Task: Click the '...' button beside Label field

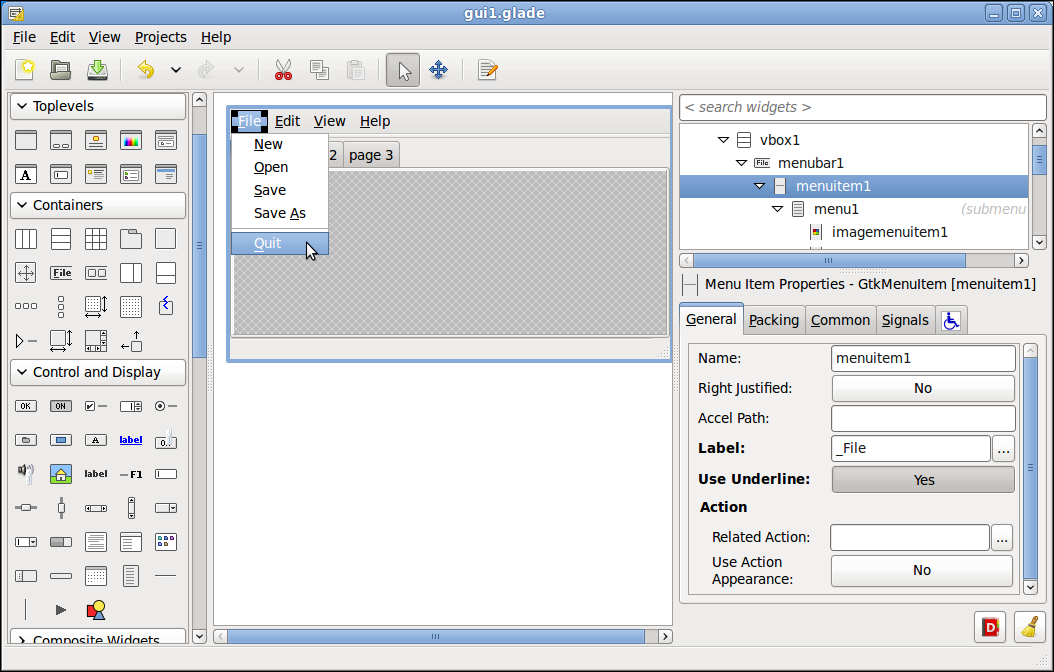Action: tap(1003, 449)
